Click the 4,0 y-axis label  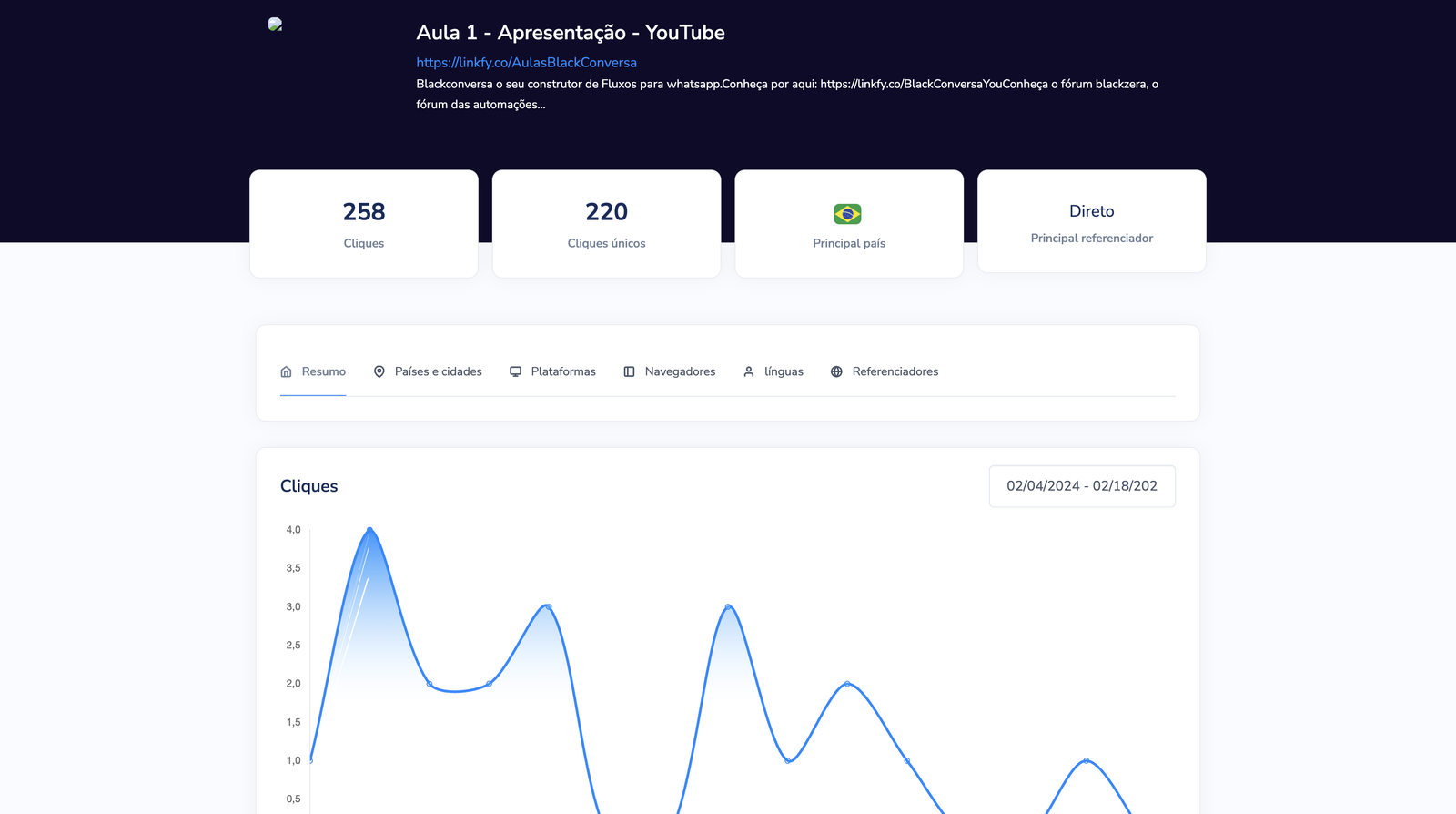[293, 530]
